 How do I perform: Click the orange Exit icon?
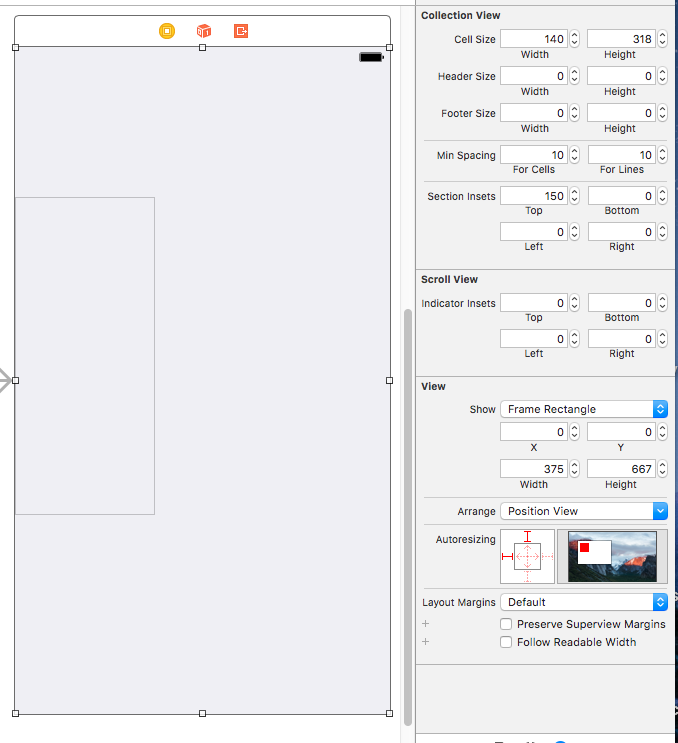pyautogui.click(x=241, y=31)
